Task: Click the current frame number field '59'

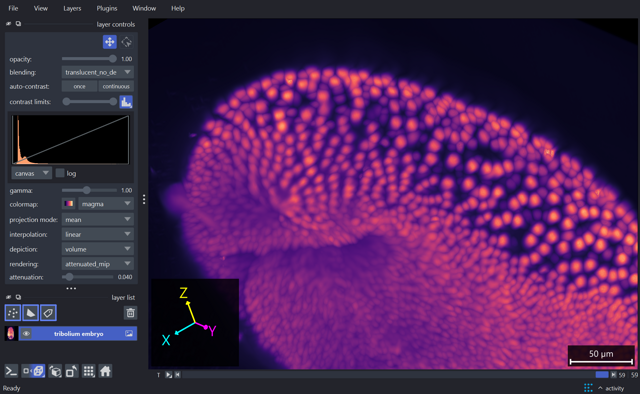Action: (x=622, y=375)
